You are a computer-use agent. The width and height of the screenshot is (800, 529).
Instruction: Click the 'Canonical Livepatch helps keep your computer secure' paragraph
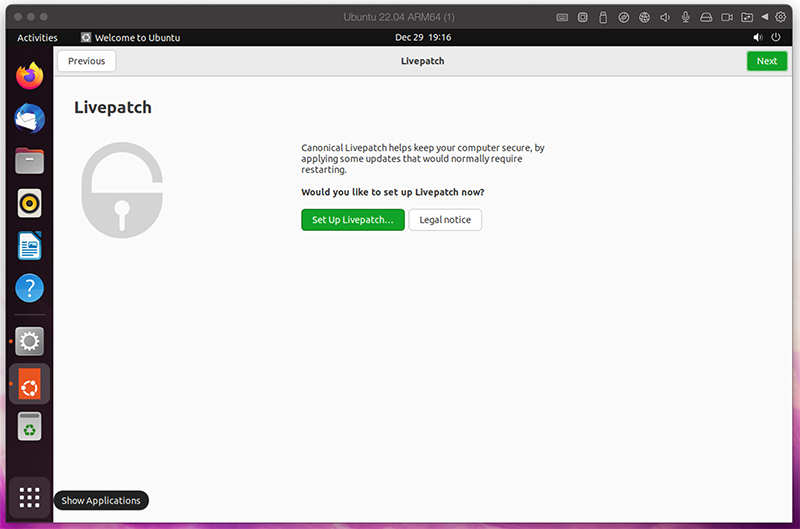point(423,159)
